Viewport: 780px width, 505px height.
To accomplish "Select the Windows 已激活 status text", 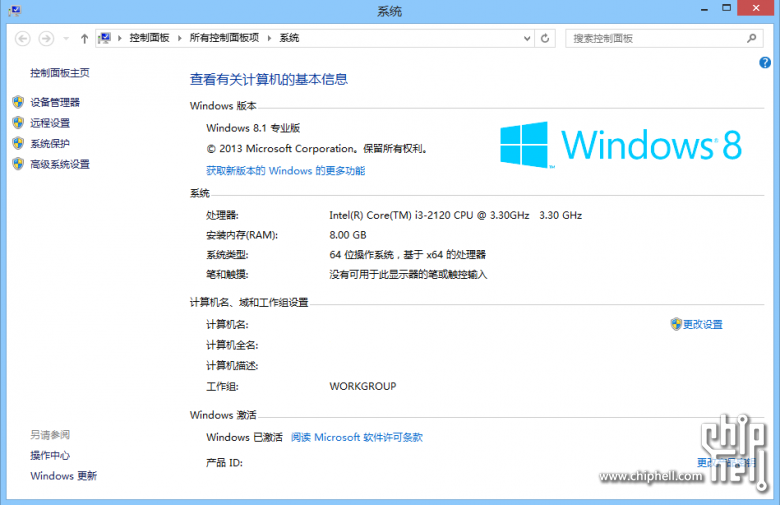I will (244, 437).
